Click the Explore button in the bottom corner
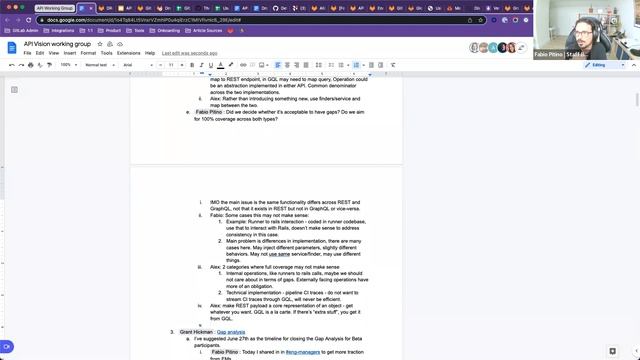Image resolution: width=640 pixels, height=360 pixels. coord(612,351)
